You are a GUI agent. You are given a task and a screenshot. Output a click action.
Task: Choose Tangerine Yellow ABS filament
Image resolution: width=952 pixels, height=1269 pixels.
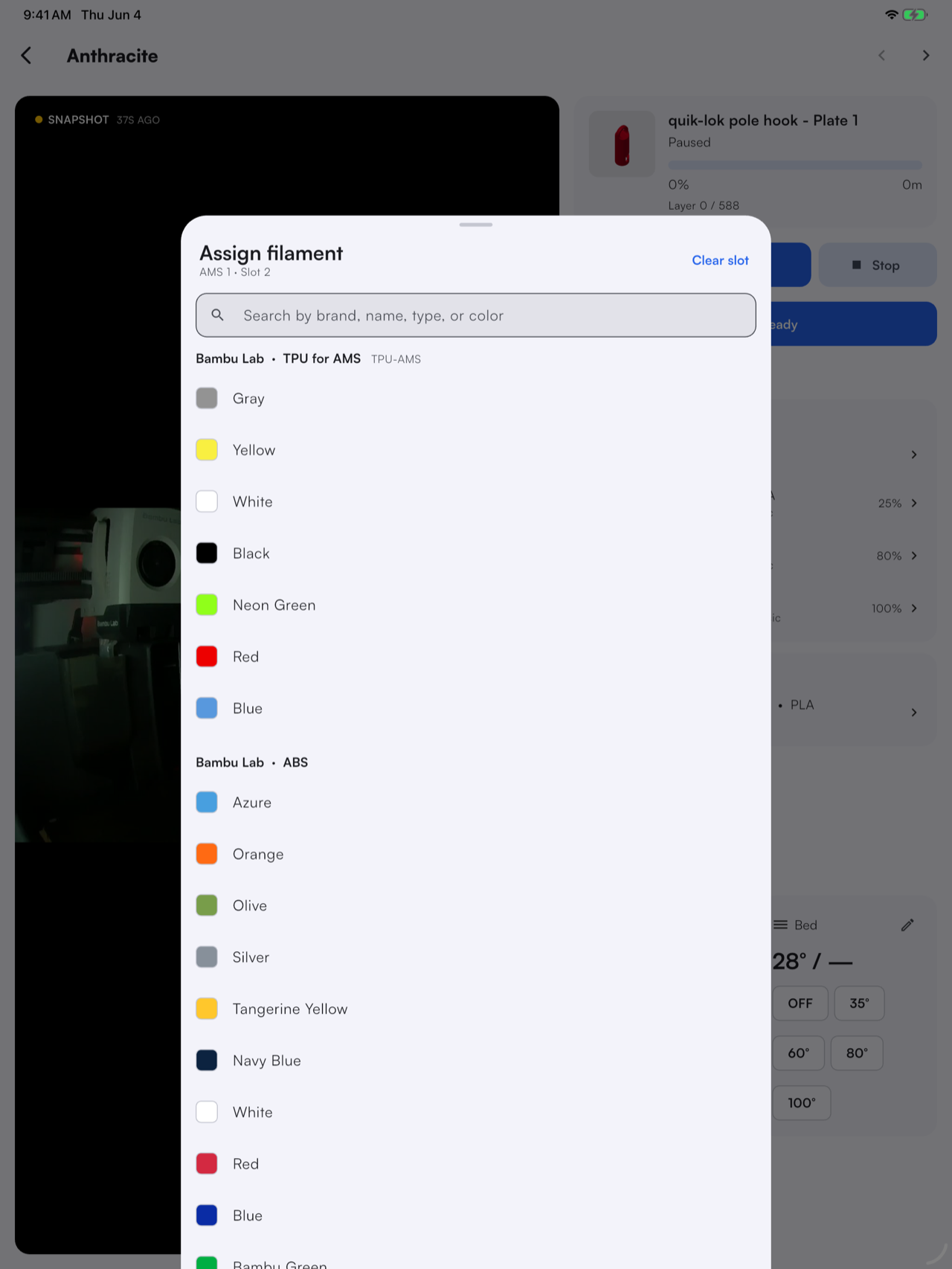click(476, 1009)
